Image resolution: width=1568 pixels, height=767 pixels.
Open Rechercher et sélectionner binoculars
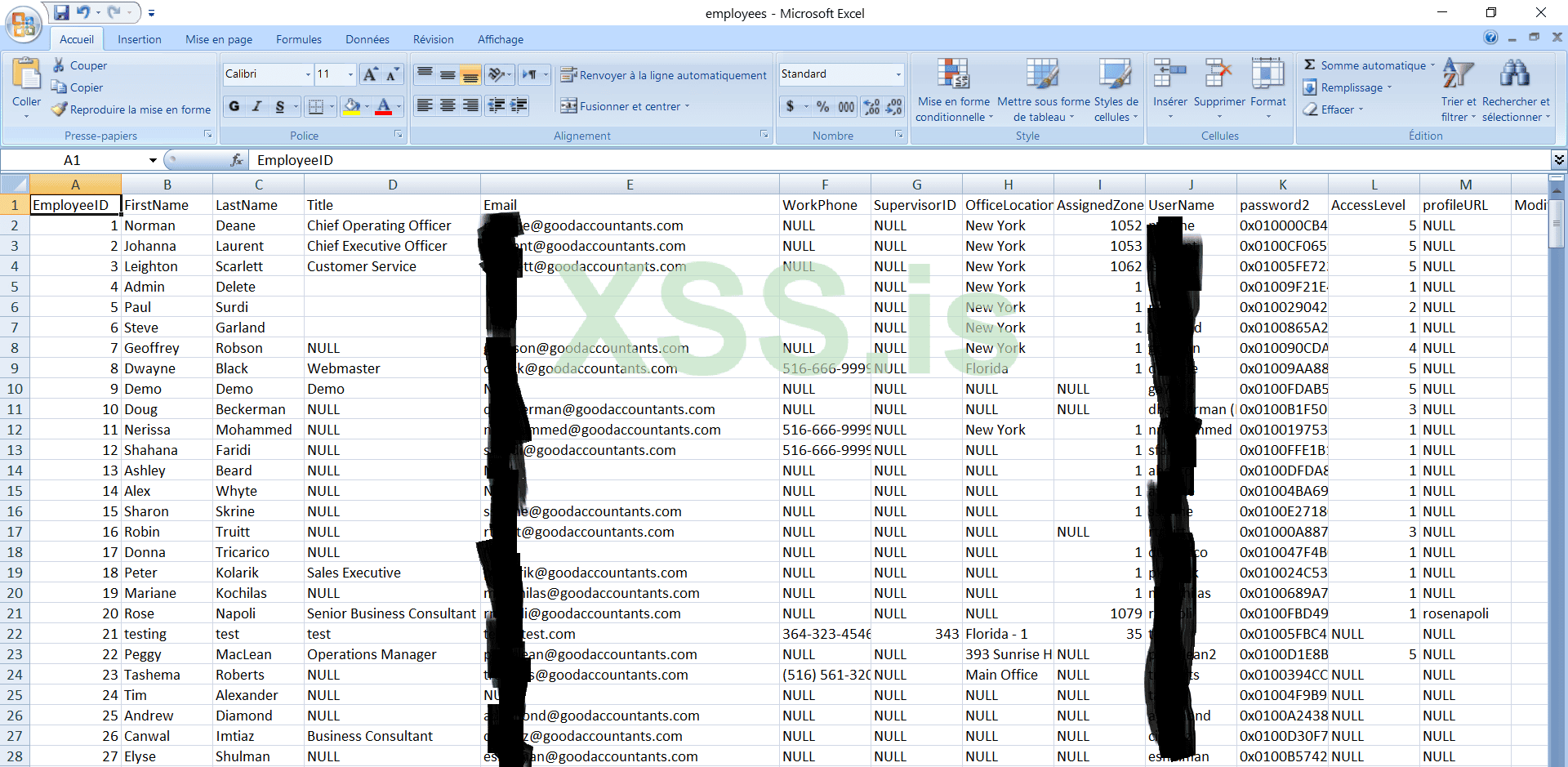[1516, 90]
